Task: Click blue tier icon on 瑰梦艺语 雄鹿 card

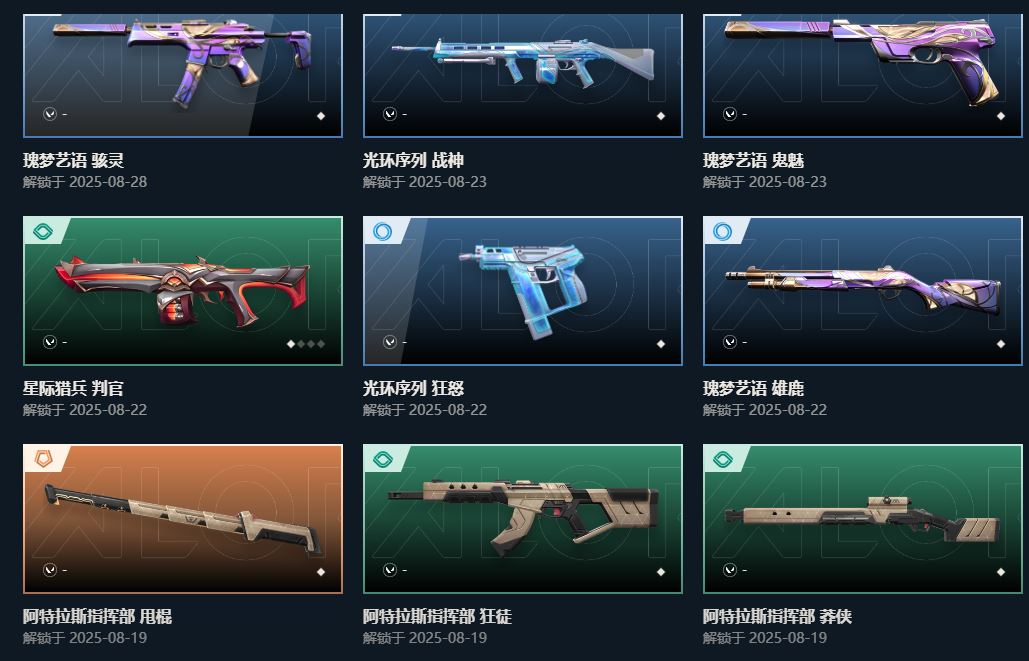Action: click(722, 231)
